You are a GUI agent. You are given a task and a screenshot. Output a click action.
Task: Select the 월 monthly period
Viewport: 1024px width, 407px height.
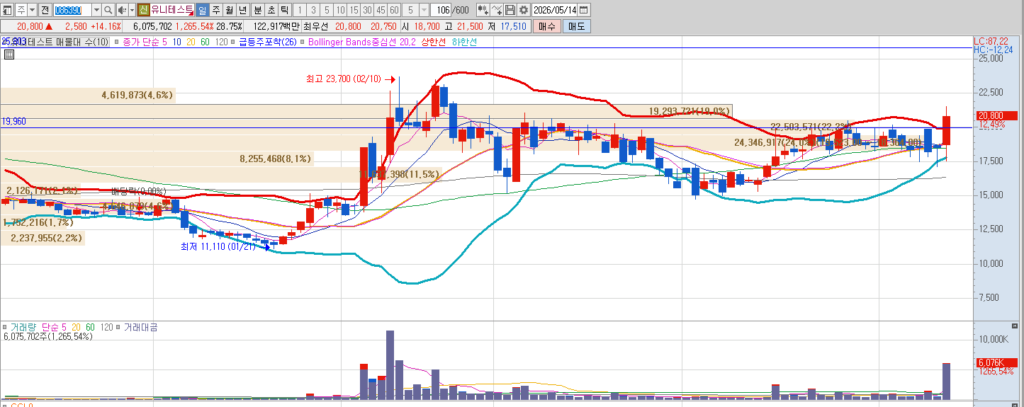[229, 10]
